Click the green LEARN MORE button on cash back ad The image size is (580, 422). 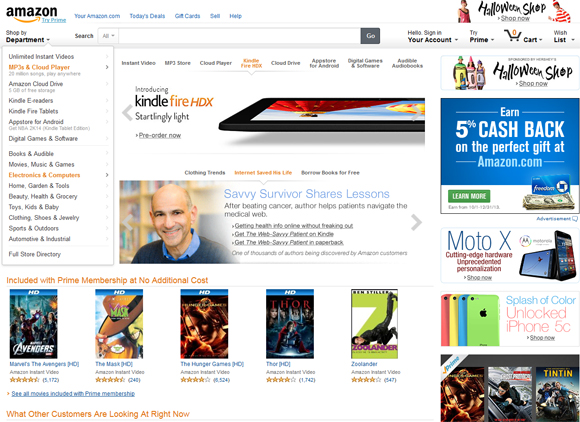point(469,196)
